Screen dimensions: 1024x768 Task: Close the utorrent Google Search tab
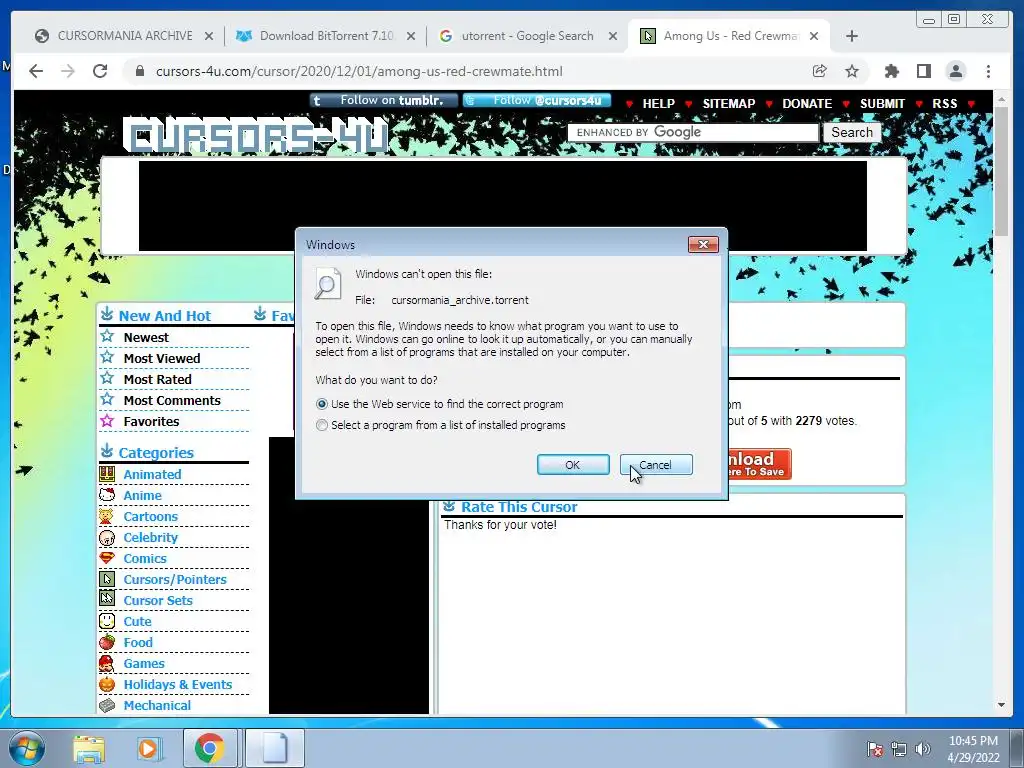pos(613,37)
